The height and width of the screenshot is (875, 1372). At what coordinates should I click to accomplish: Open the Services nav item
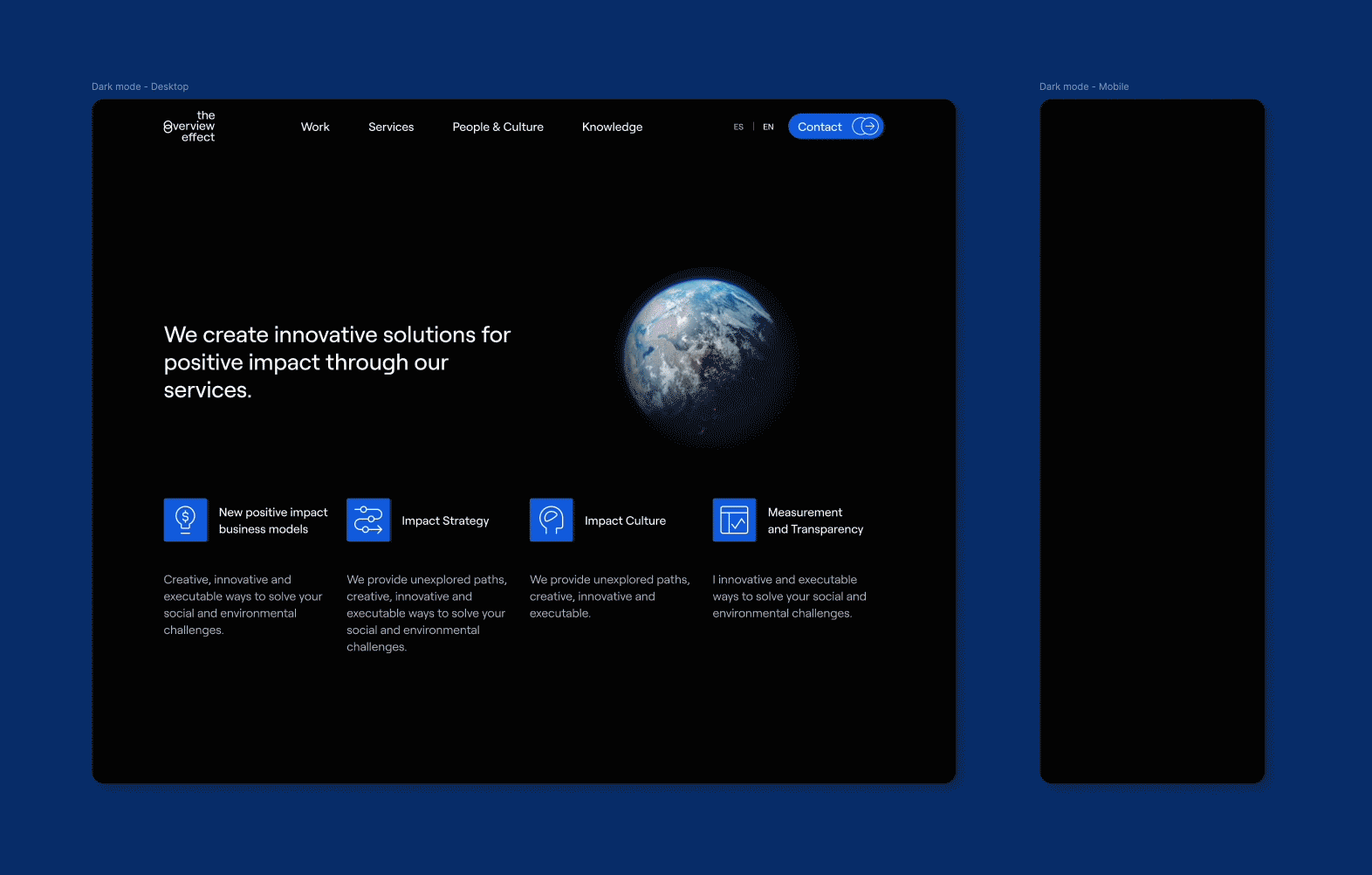coord(391,127)
